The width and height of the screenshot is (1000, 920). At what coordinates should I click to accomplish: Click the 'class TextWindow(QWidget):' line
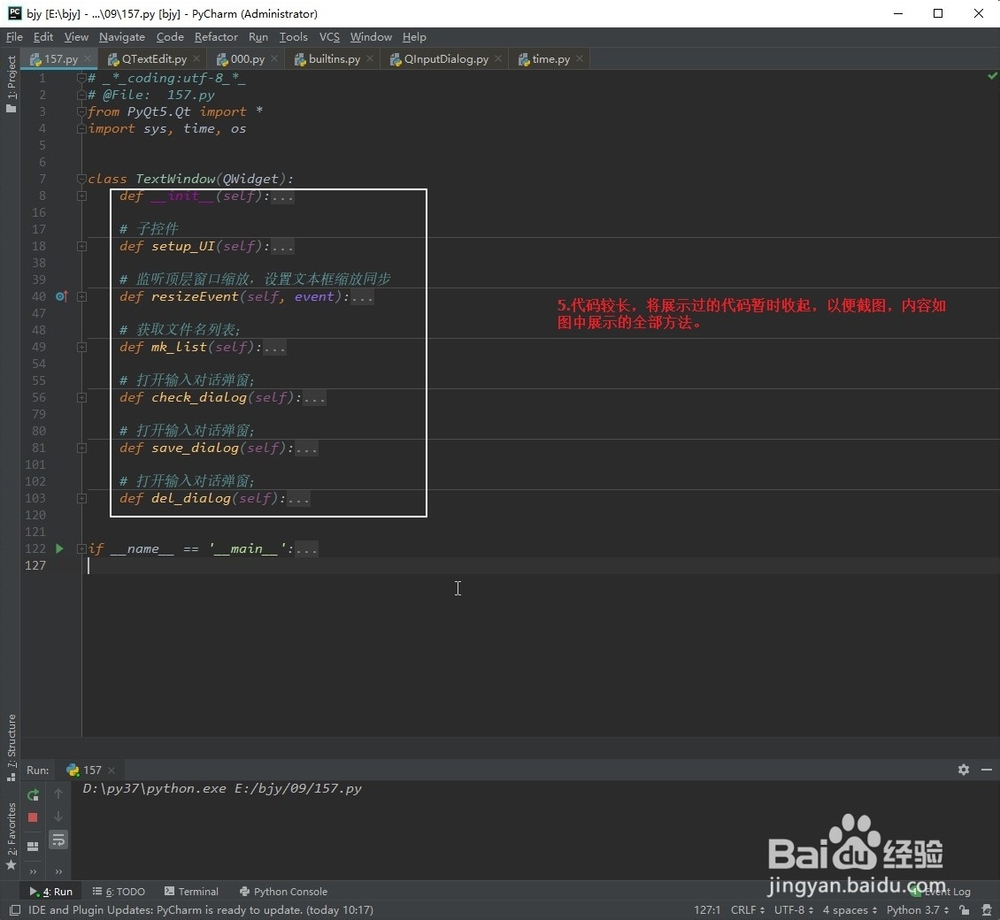(x=190, y=179)
